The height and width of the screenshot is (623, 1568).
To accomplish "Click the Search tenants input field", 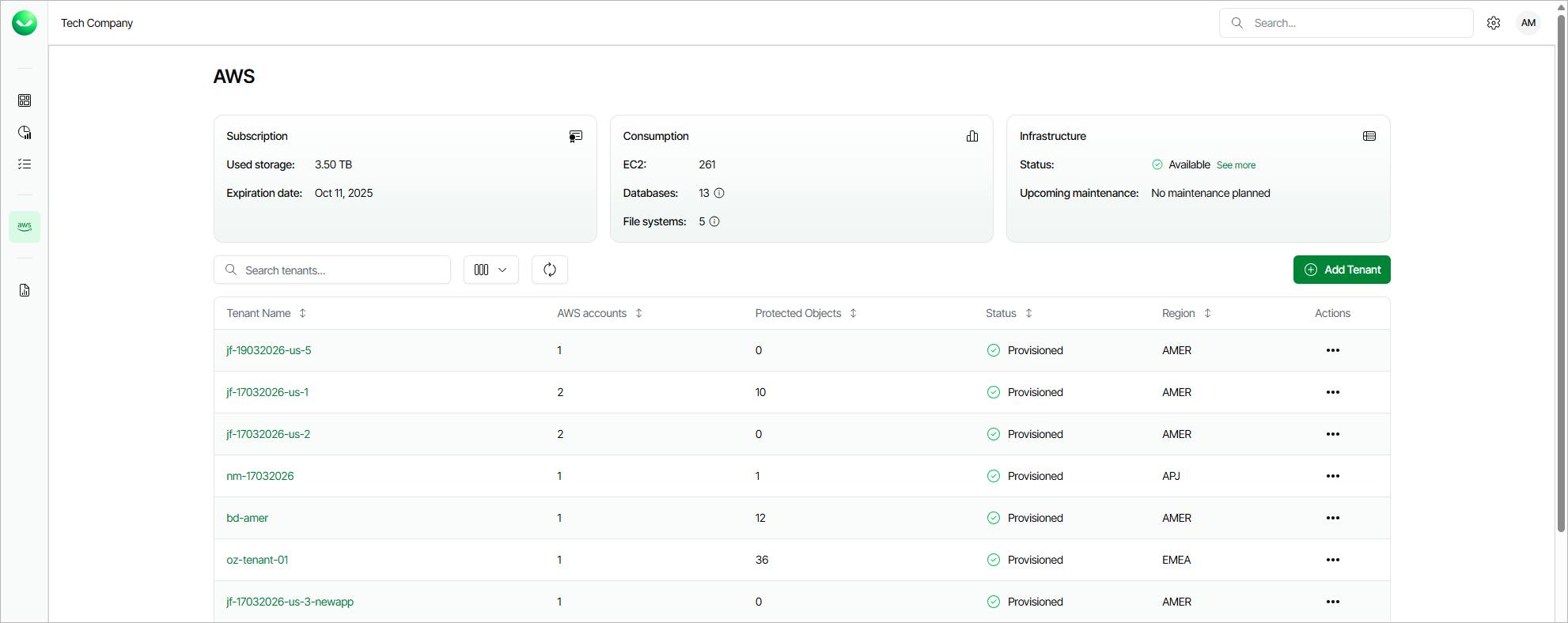I will 340,270.
